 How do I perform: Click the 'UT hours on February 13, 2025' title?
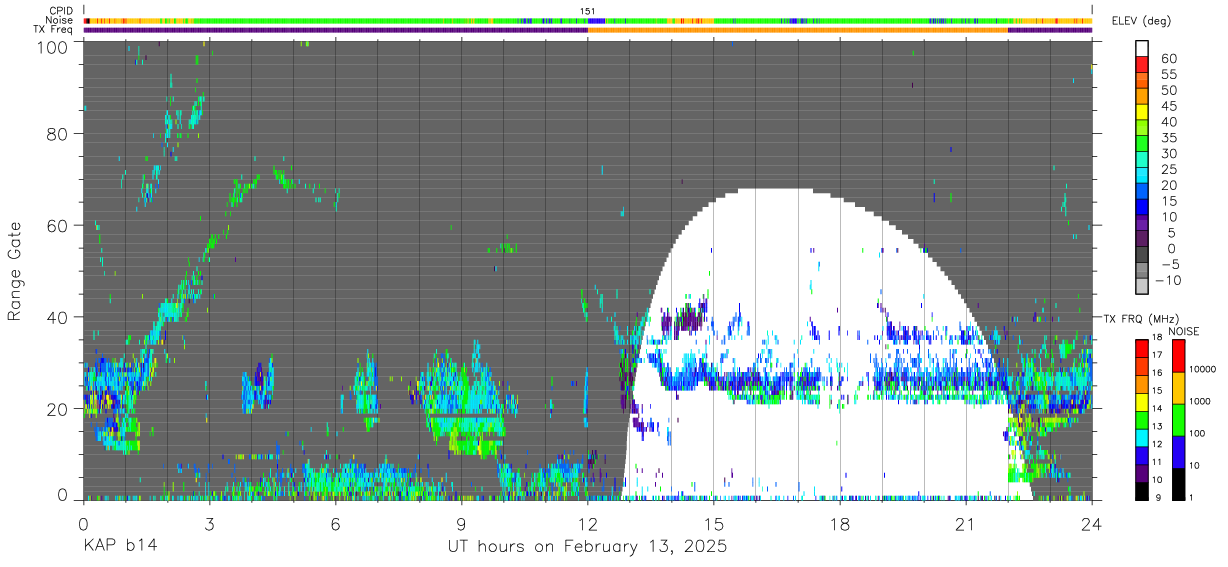coord(588,547)
